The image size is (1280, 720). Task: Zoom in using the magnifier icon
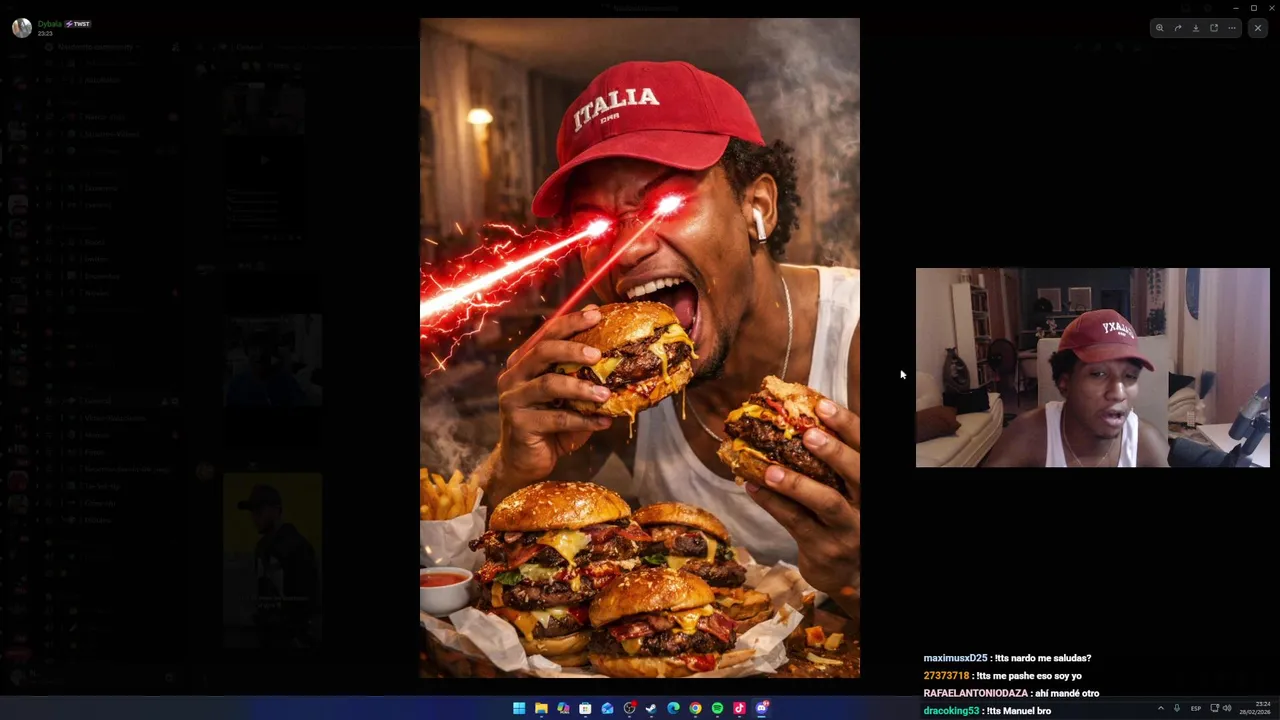tap(1159, 28)
